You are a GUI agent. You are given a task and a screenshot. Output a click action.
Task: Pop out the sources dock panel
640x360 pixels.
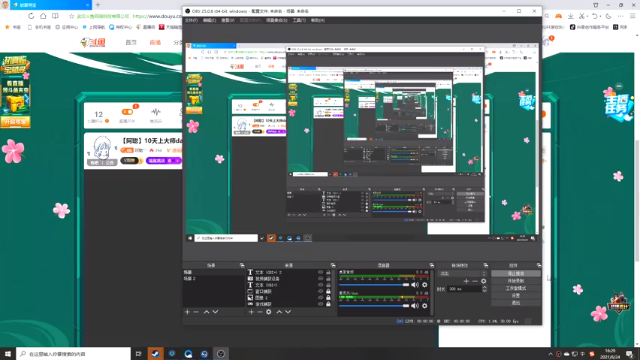coord(333,265)
